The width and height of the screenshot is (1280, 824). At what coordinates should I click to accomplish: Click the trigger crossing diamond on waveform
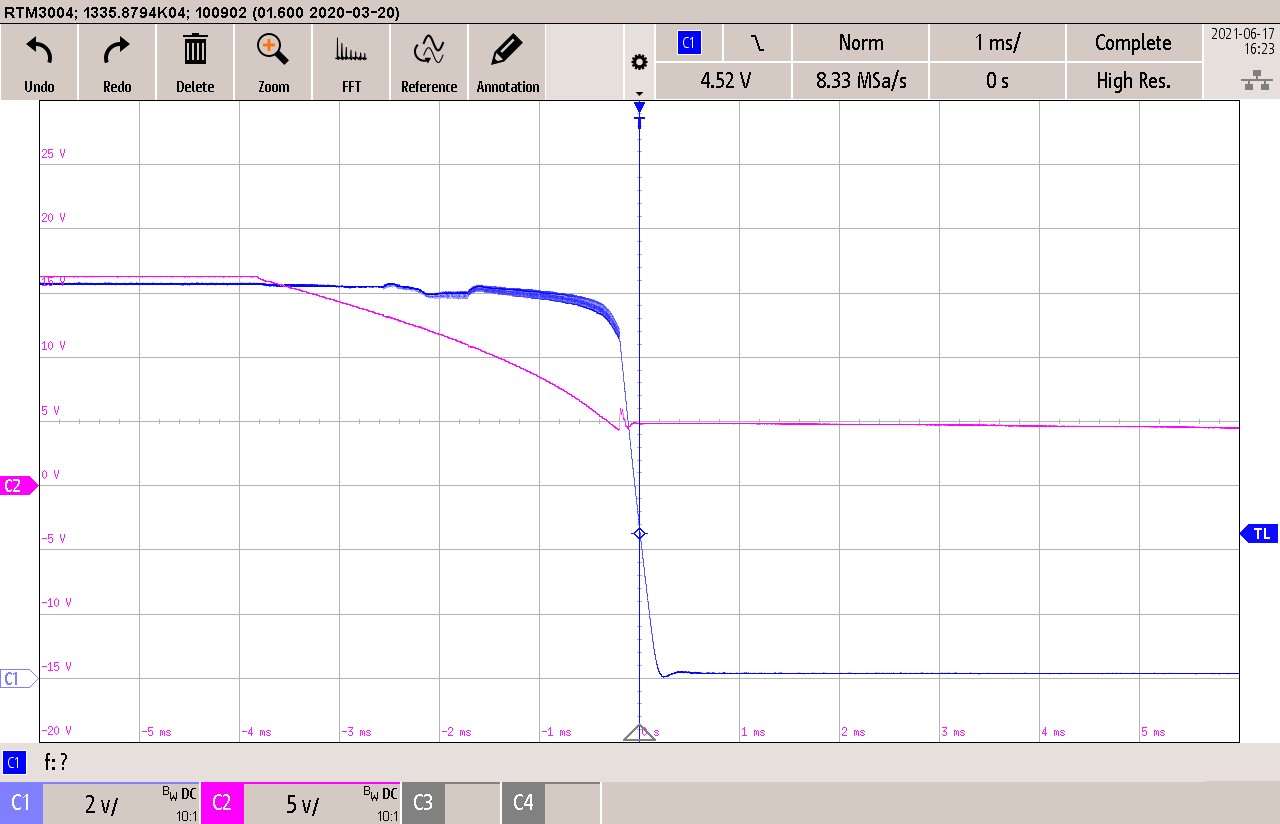pos(640,534)
